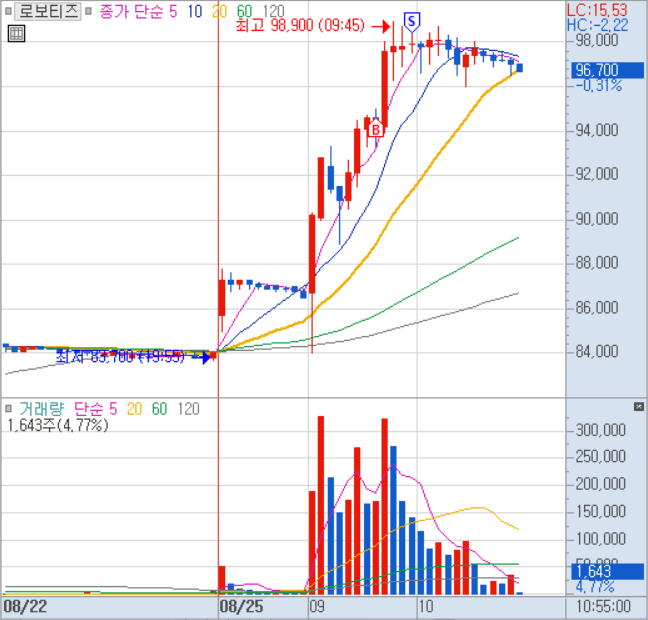Viewport: 648px width, 620px height.
Task: Select the 20-period price moving average legend
Action: (x=217, y=10)
